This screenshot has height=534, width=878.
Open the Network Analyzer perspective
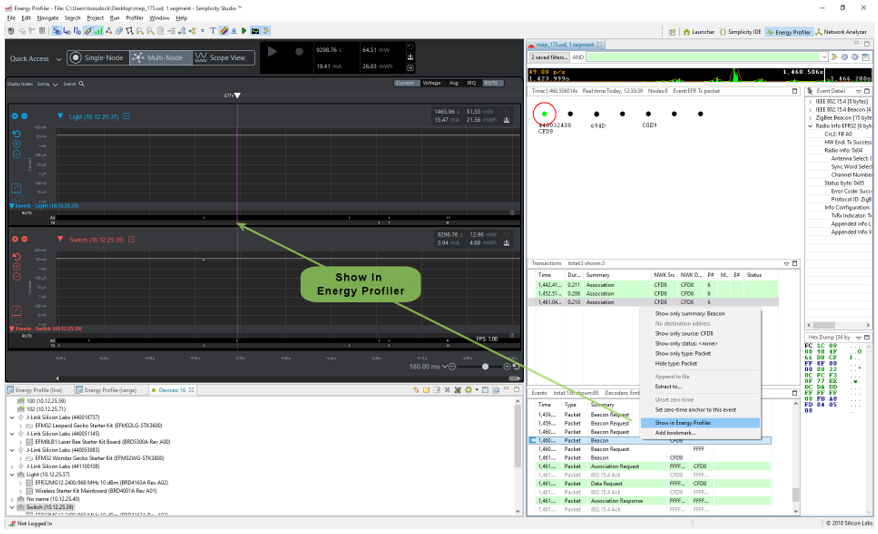pyautogui.click(x=840, y=32)
